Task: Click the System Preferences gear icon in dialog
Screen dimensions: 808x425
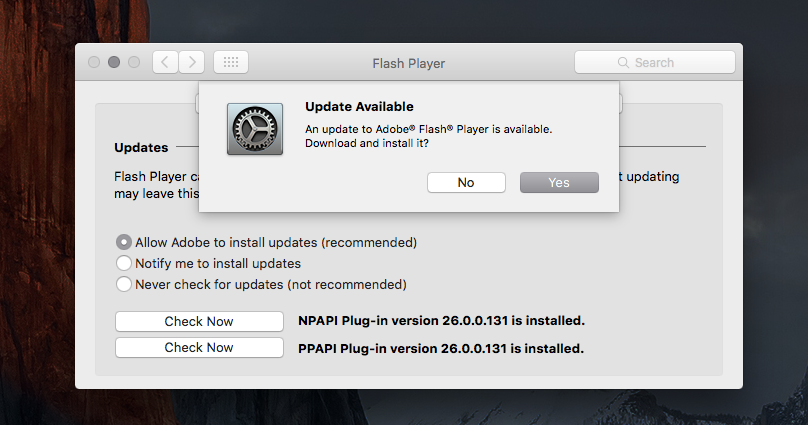Action: (x=255, y=129)
